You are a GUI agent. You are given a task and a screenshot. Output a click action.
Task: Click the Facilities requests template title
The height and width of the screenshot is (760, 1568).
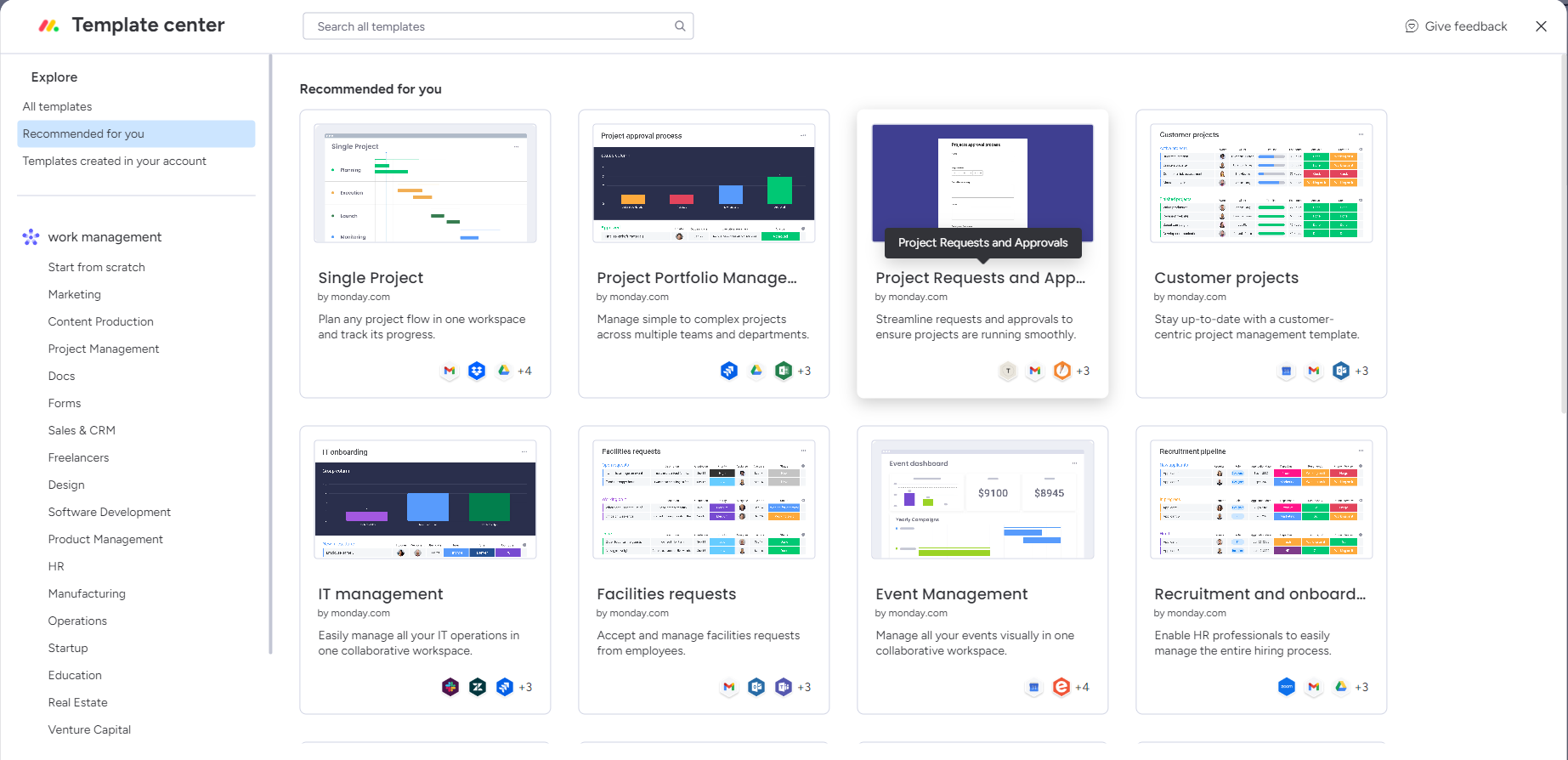point(666,594)
